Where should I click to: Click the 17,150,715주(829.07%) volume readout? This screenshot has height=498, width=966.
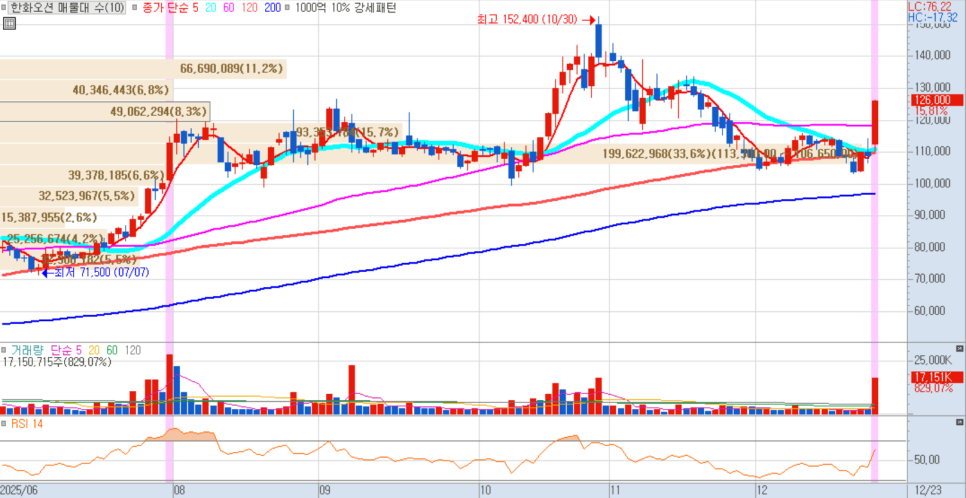(57, 362)
